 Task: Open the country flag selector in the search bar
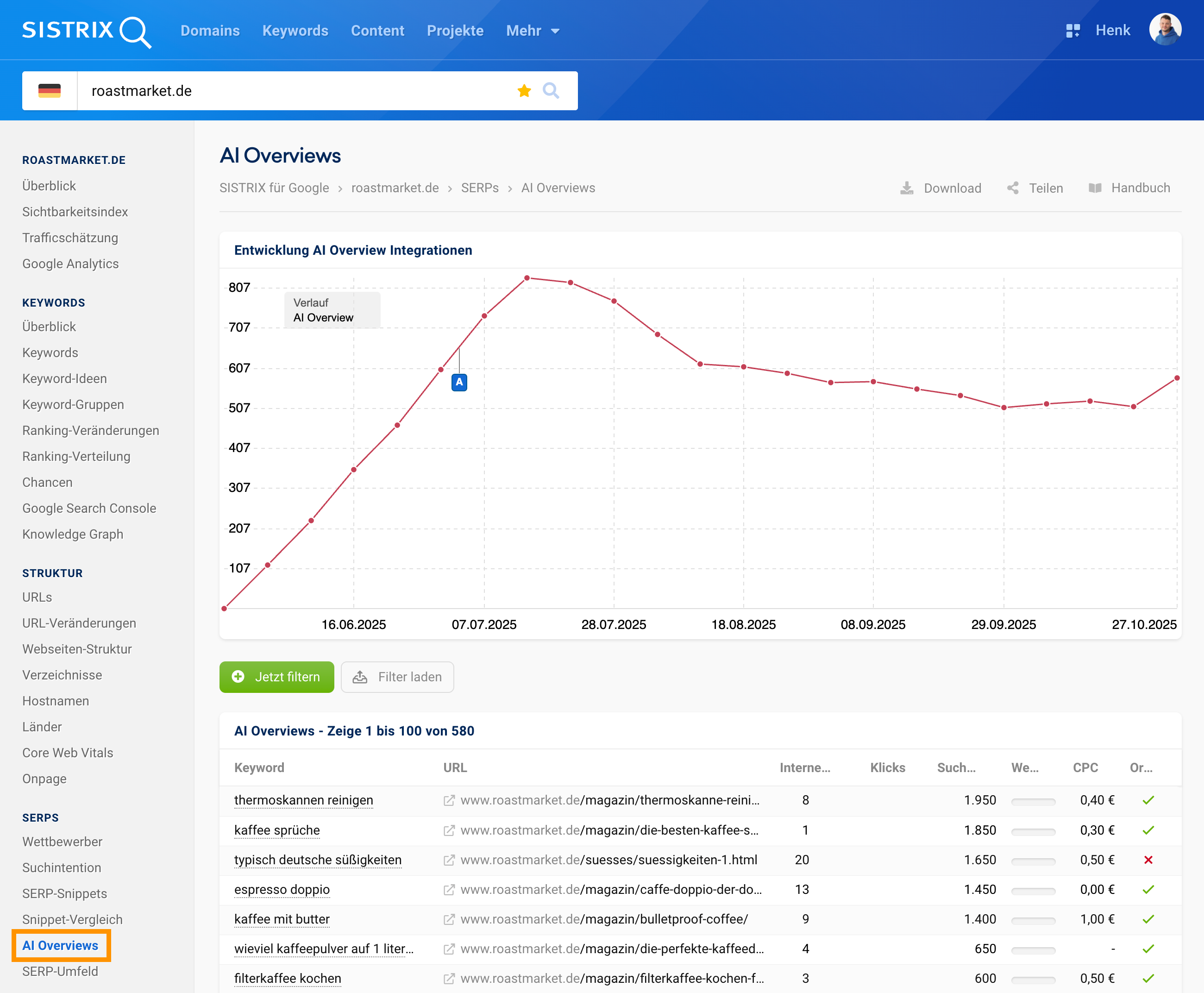tap(49, 90)
